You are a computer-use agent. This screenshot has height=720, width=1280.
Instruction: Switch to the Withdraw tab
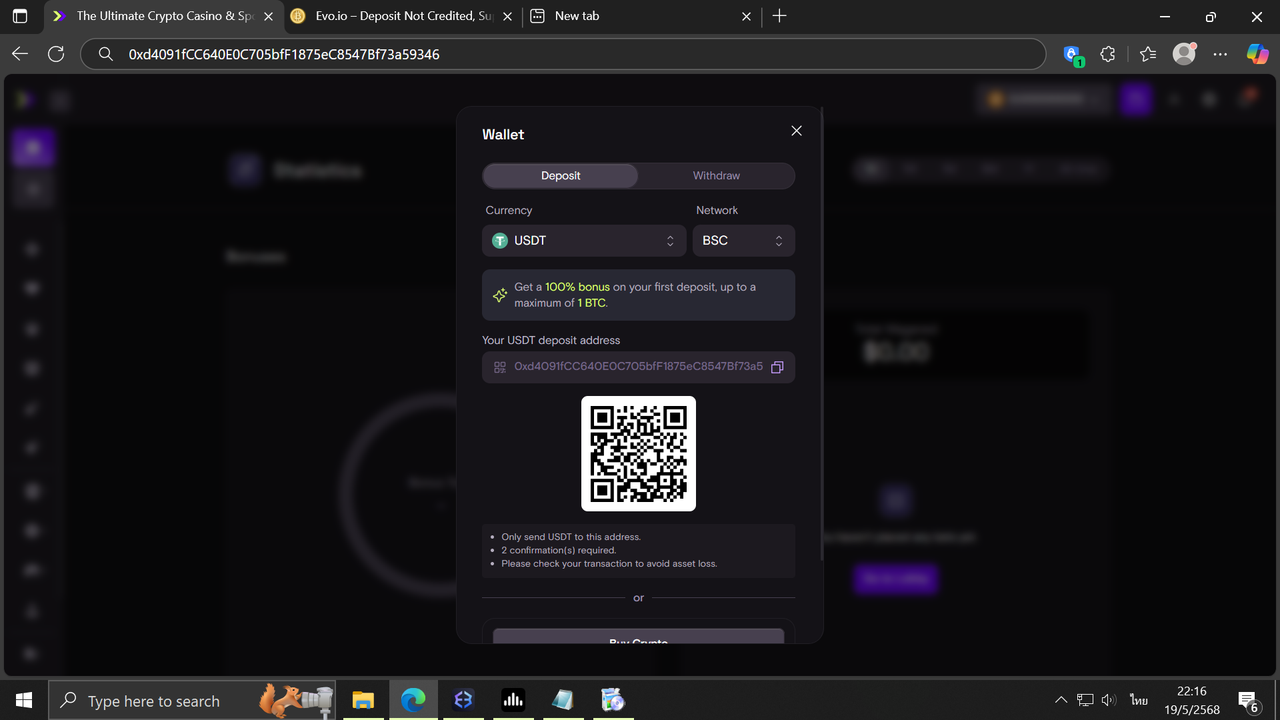coord(716,176)
